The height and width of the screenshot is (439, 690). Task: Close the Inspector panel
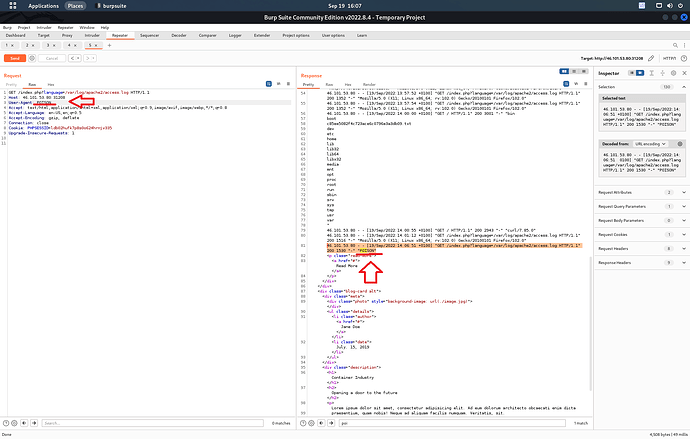[684, 73]
